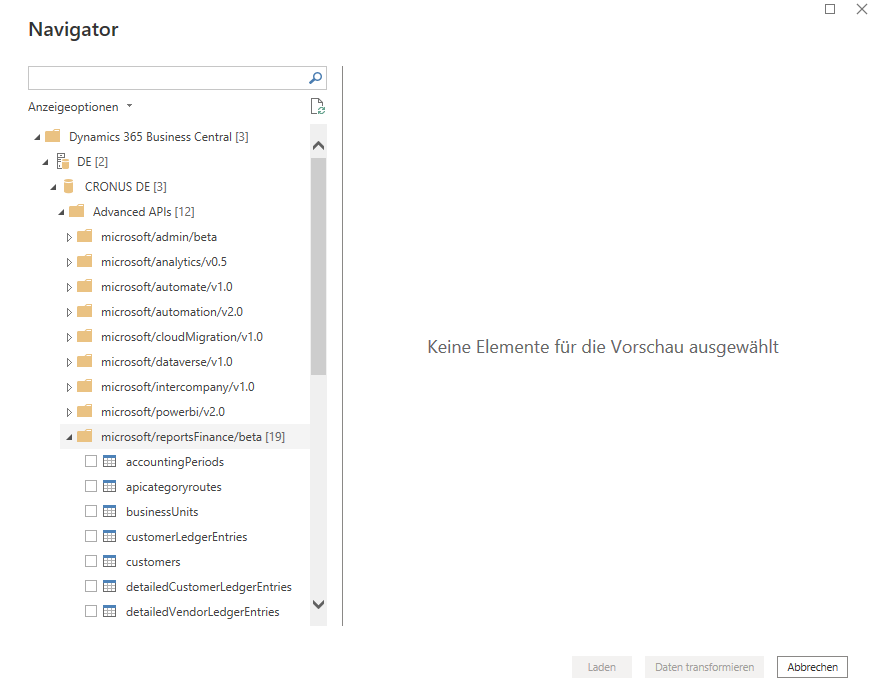Click the microsoft/dataverse/v1.0 folder icon

pos(85,361)
